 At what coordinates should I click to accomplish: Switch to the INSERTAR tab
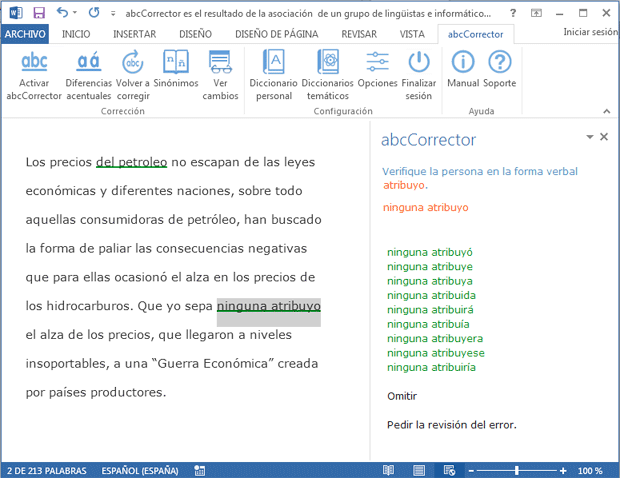tap(134, 34)
